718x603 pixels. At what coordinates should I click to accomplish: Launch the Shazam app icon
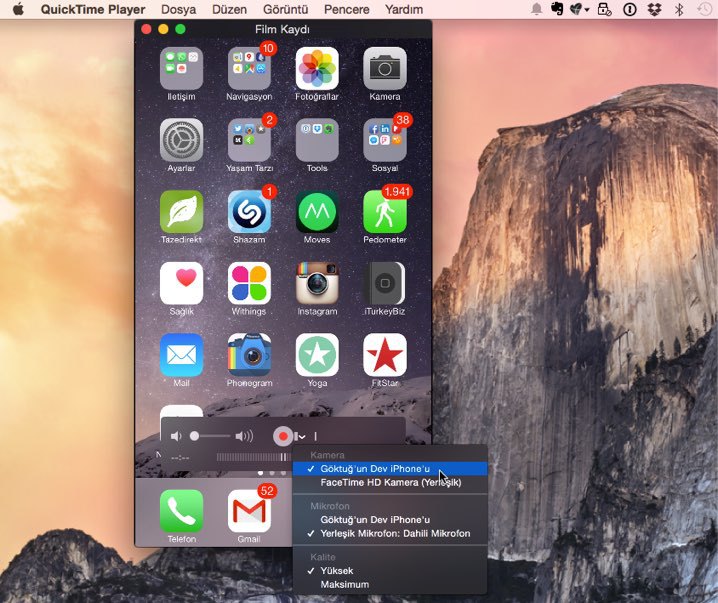tap(249, 212)
